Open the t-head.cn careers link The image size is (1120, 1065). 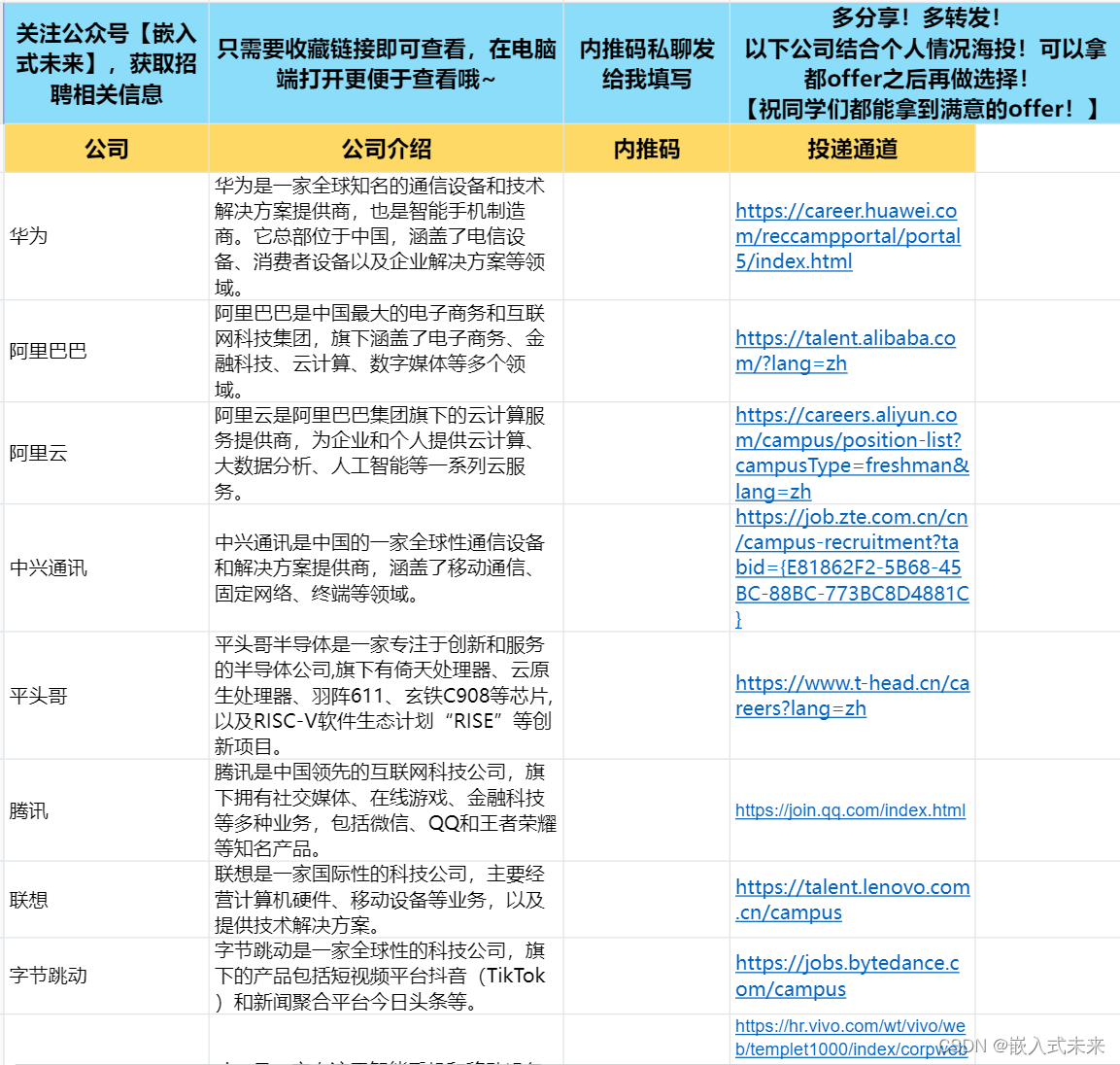(852, 696)
